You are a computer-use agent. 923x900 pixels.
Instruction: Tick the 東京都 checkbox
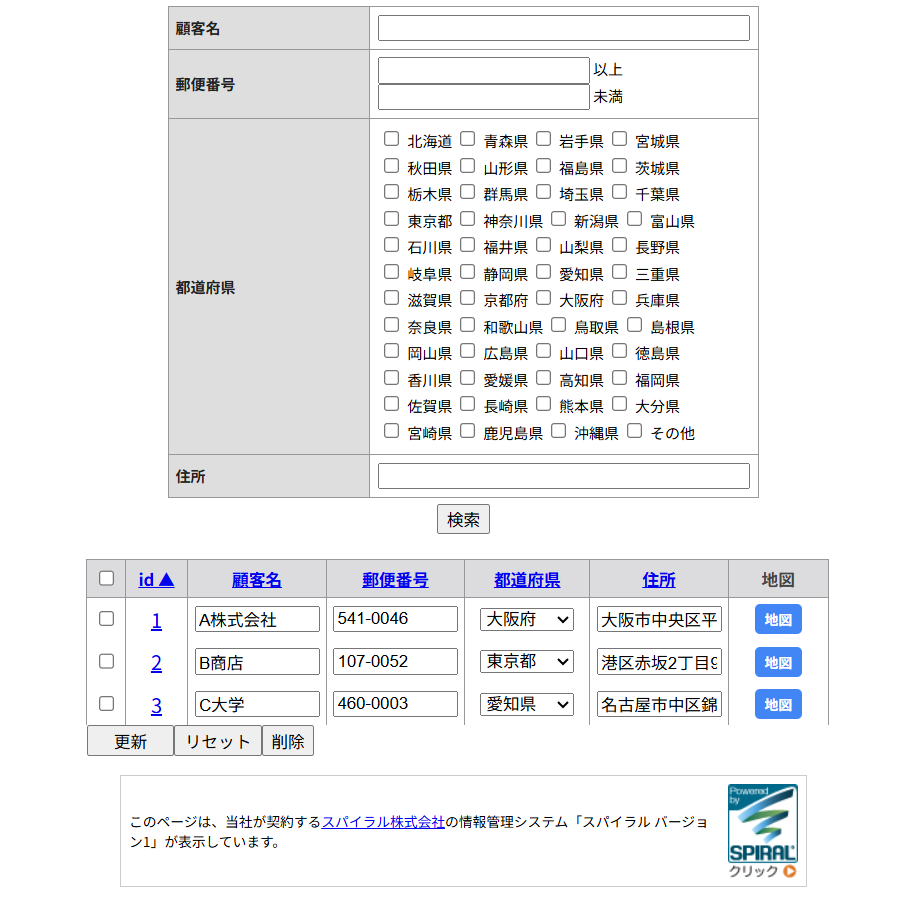[392, 219]
